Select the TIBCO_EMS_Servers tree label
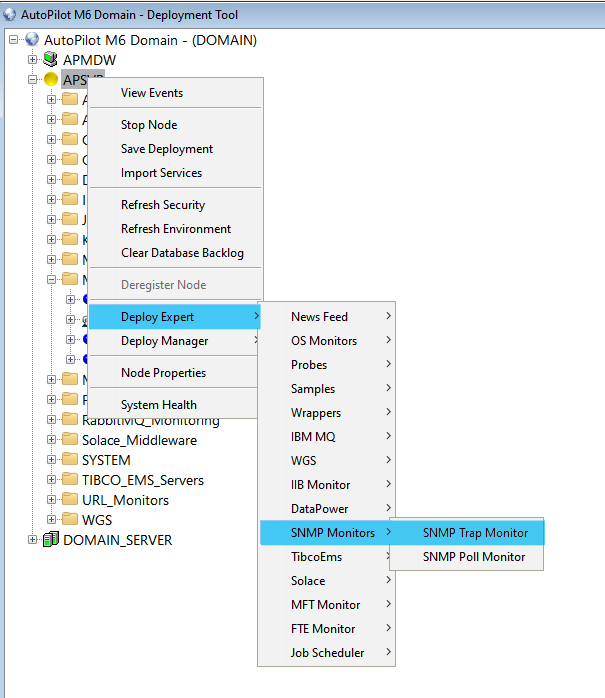This screenshot has width=605, height=698. (143, 480)
